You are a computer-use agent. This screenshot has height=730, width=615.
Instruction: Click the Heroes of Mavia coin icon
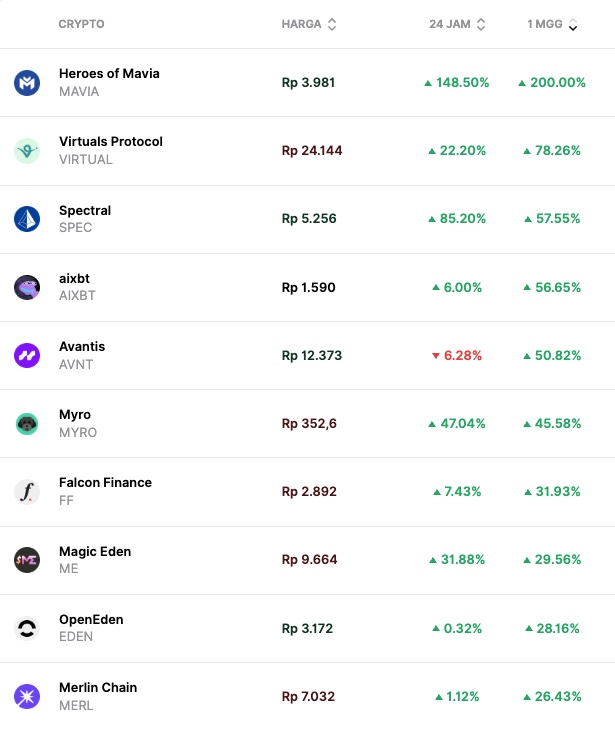tap(27, 83)
